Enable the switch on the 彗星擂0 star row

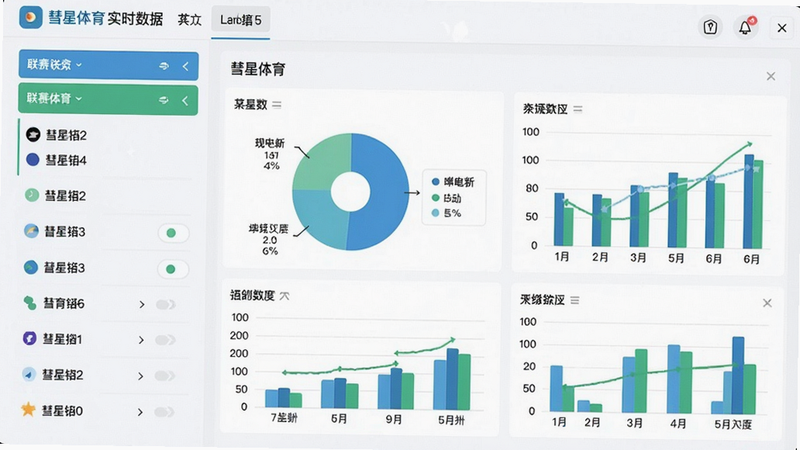164,412
